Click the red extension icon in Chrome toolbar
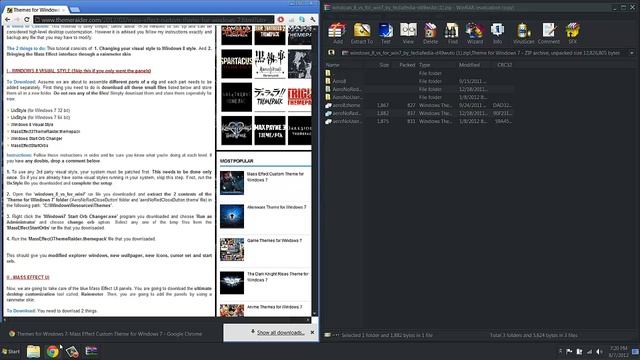640x360 pixels. click(281, 20)
